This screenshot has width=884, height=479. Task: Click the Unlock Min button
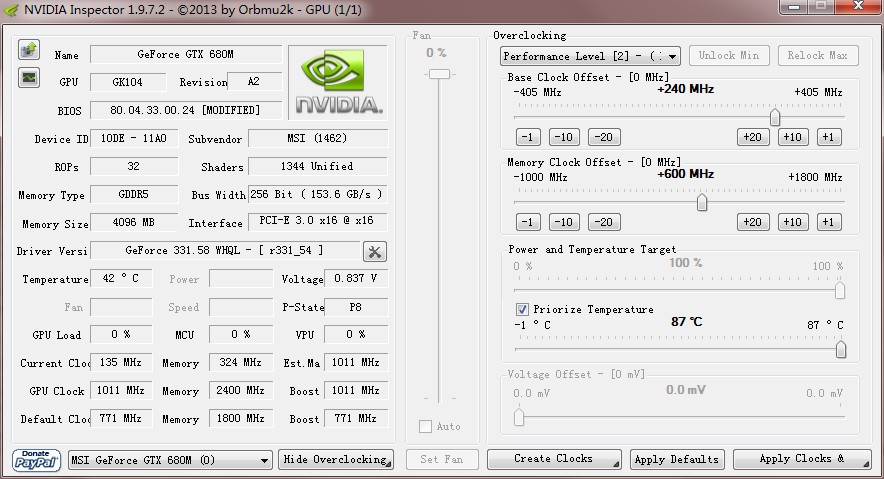coord(729,55)
